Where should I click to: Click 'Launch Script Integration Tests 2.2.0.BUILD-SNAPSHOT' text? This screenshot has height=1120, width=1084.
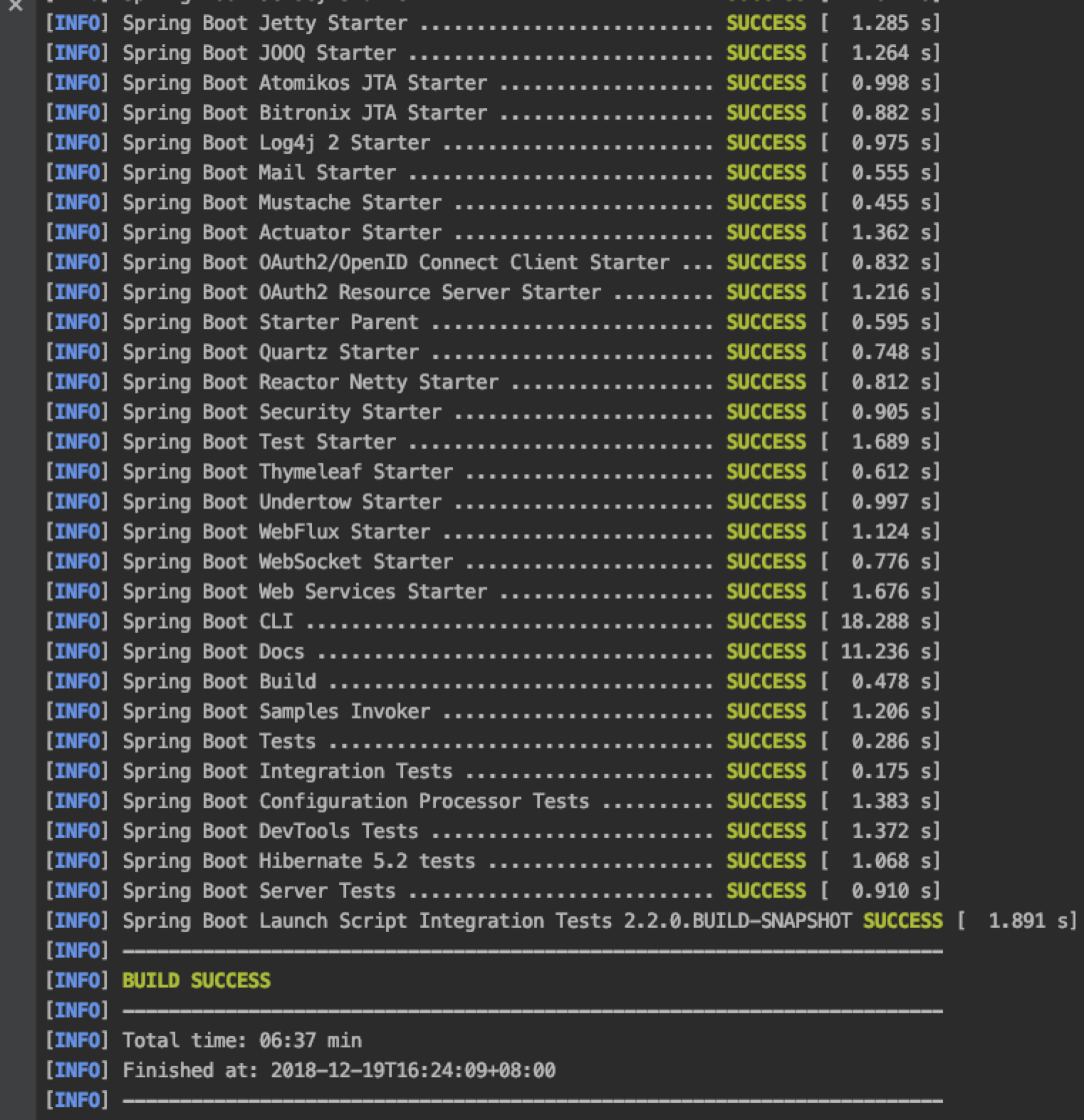coord(556,921)
